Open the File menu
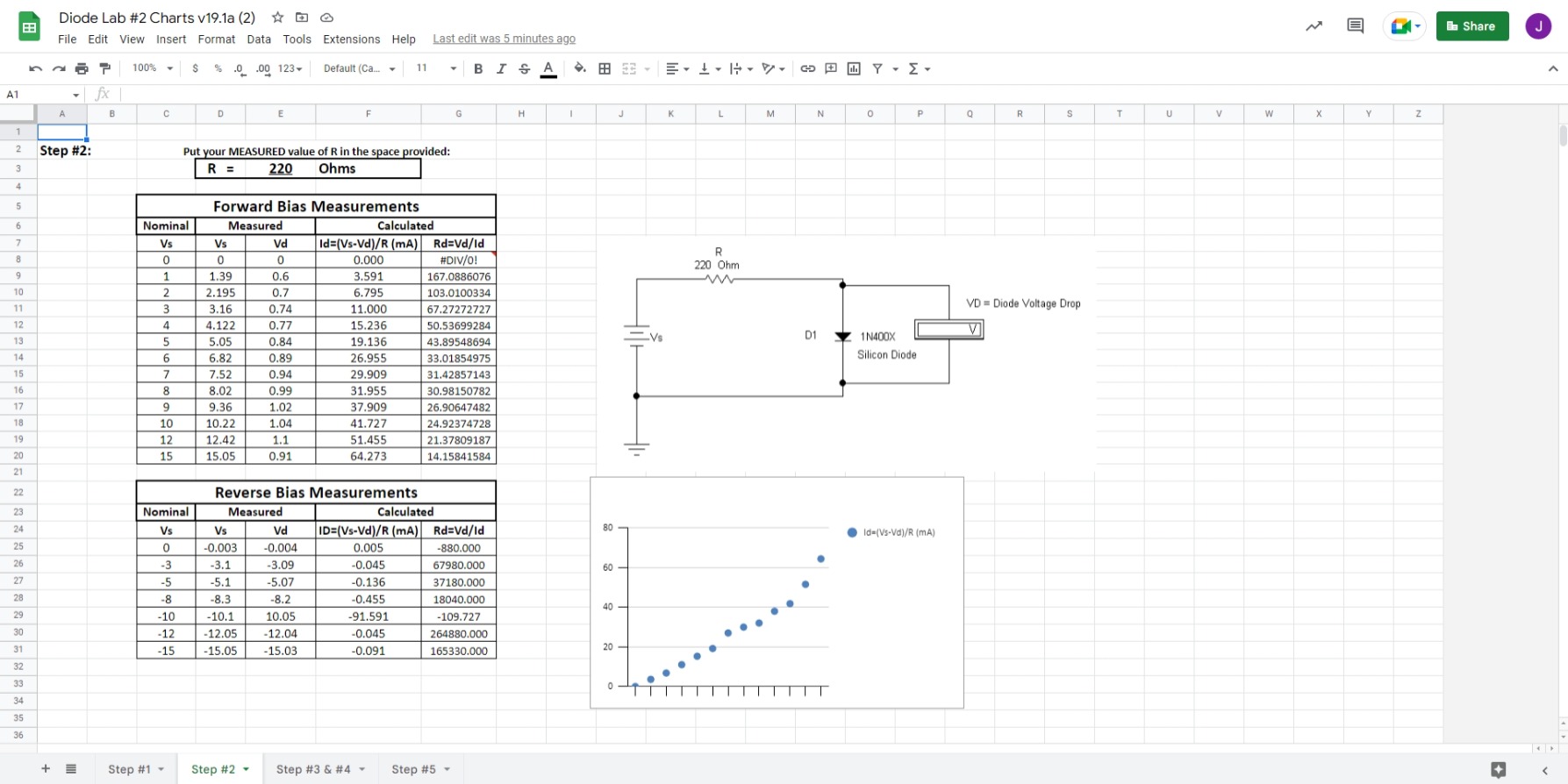 tap(67, 39)
